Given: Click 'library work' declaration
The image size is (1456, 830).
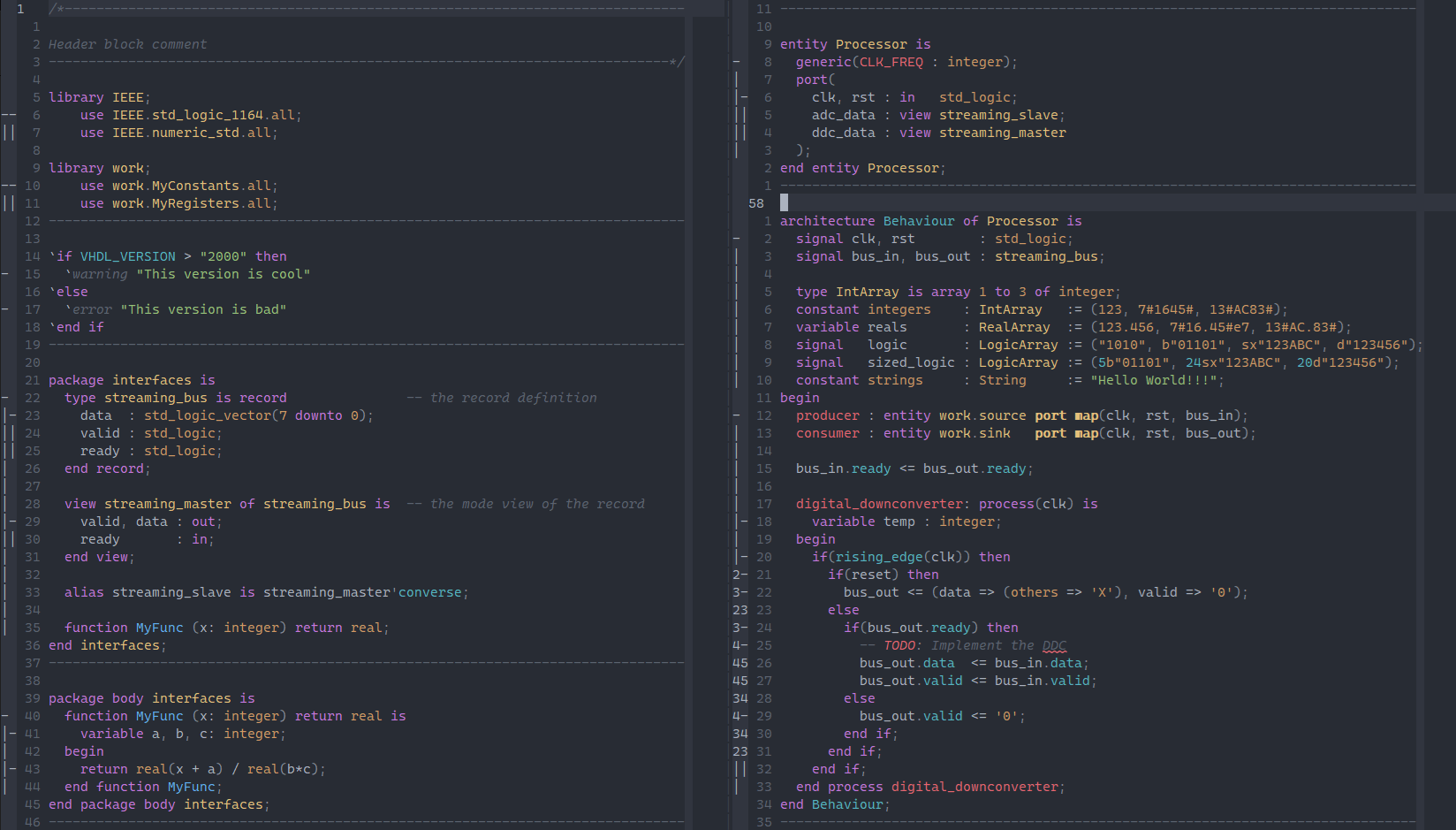Looking at the screenshot, I should pos(99,168).
